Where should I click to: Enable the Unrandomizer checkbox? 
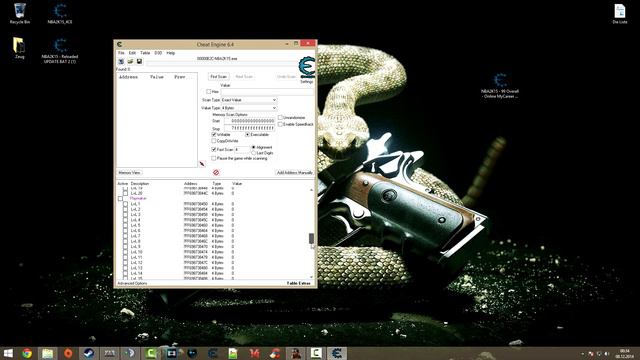tap(280, 118)
